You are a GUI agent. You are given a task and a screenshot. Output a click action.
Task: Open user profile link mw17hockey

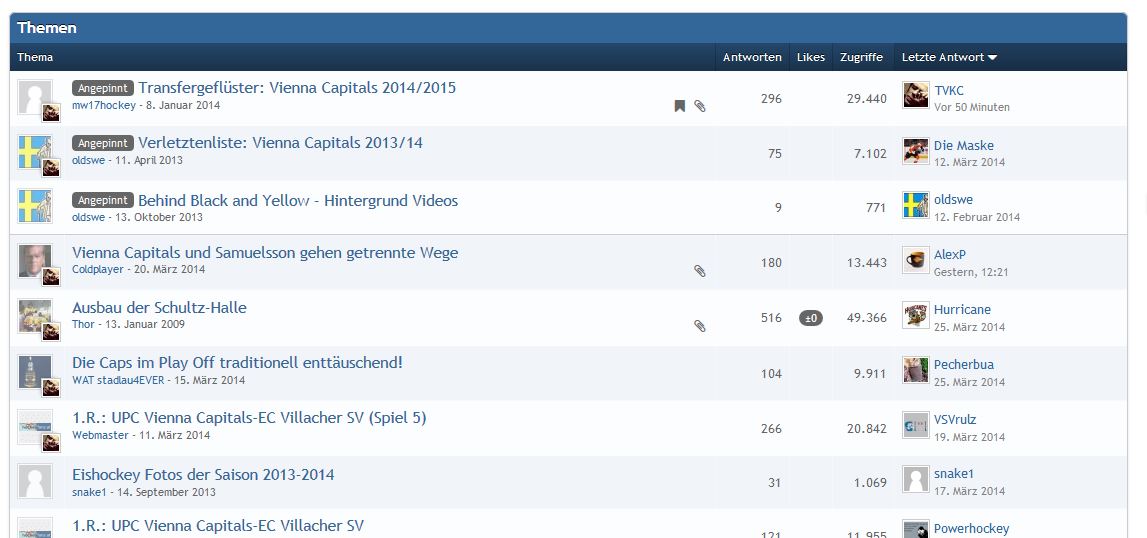coord(103,106)
